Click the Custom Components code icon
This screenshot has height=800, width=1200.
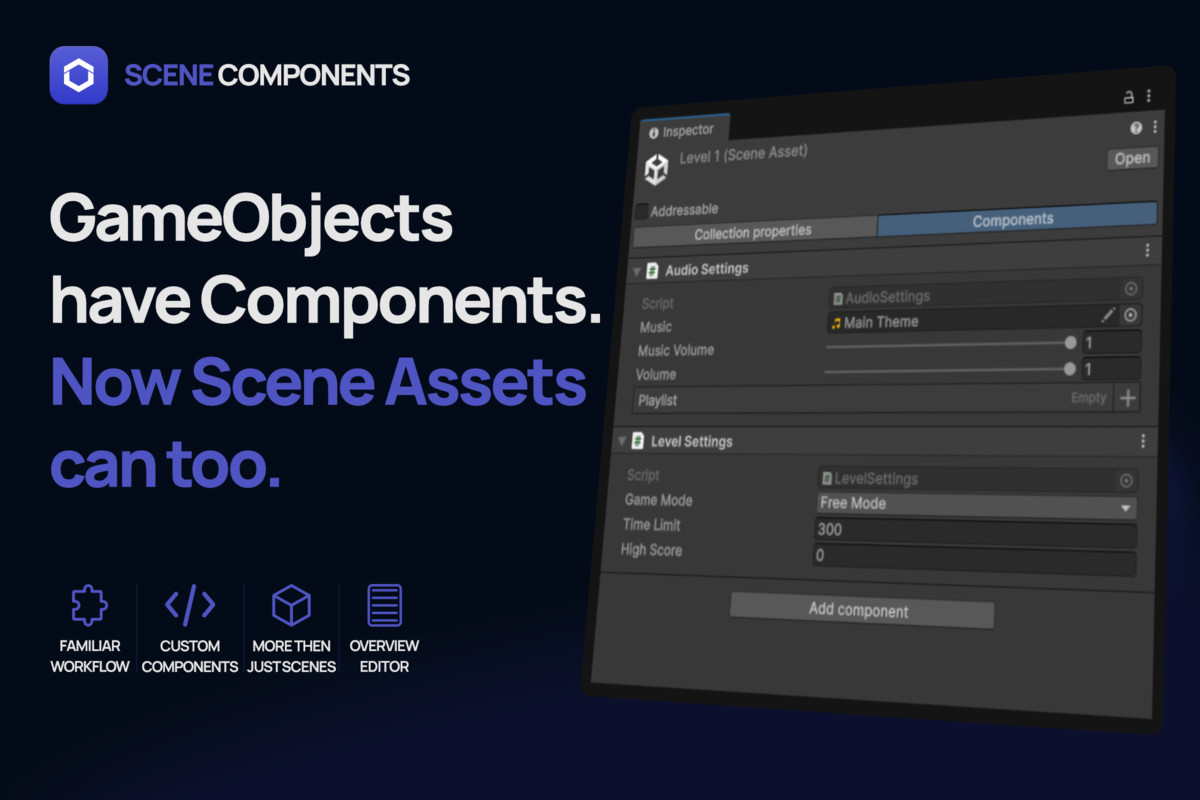pos(190,604)
